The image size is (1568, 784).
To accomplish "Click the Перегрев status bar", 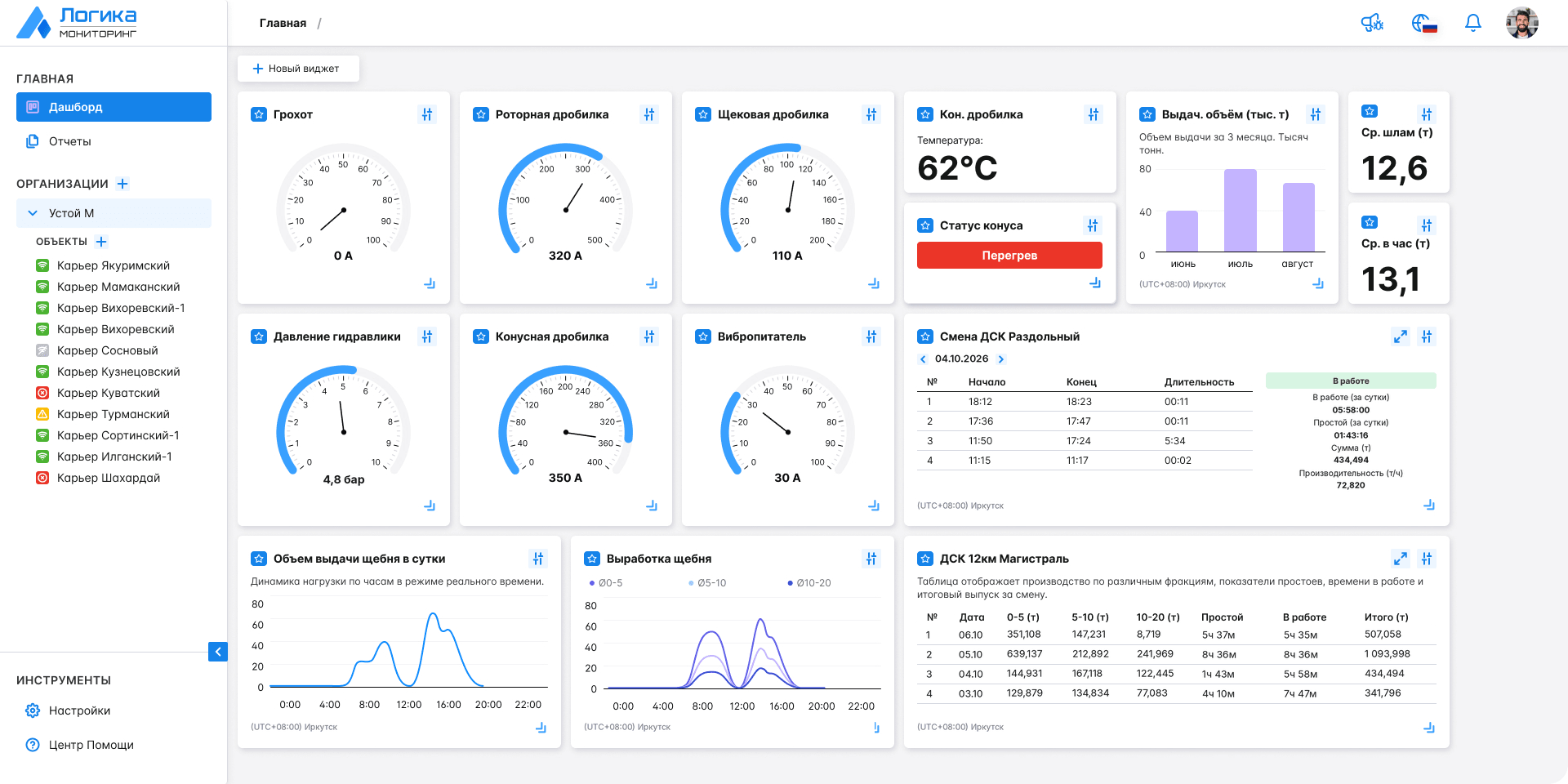I will [x=1009, y=256].
